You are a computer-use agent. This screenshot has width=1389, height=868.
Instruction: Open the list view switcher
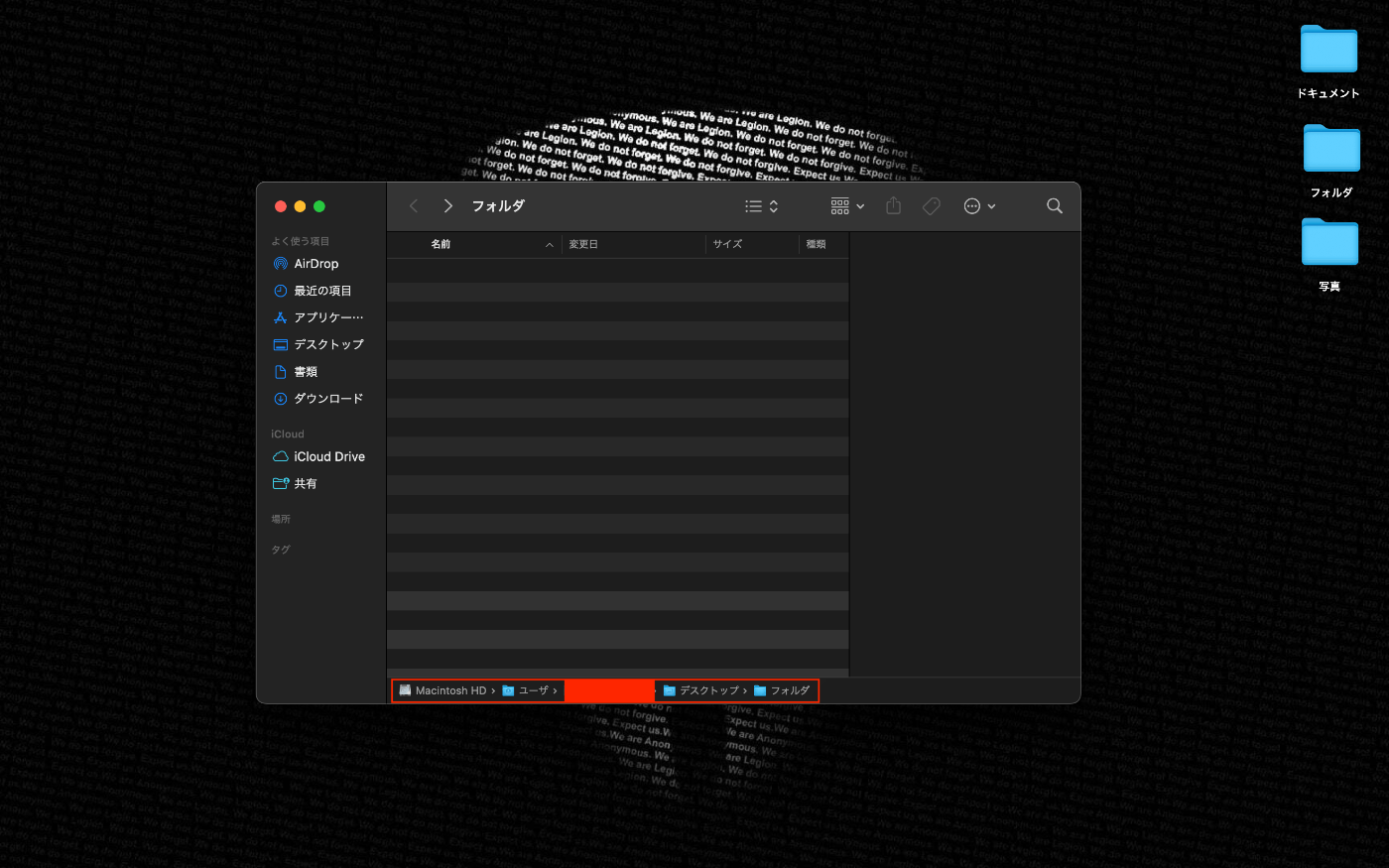[762, 206]
